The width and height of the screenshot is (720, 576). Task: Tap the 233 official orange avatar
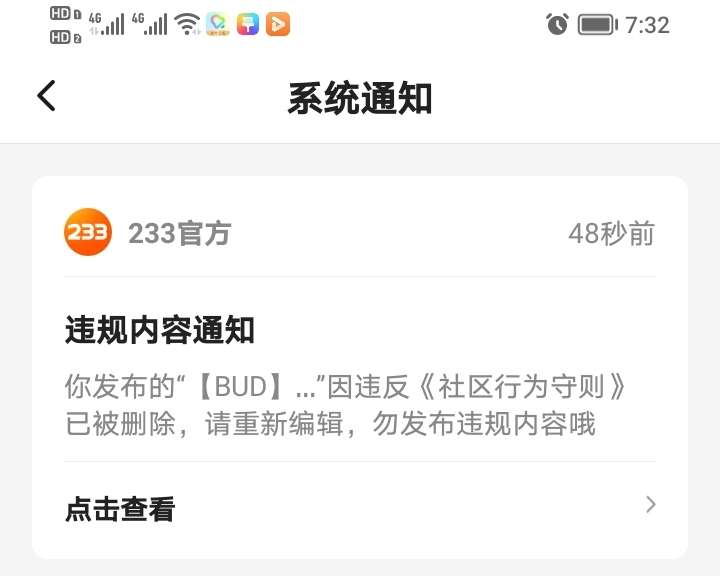(x=88, y=232)
